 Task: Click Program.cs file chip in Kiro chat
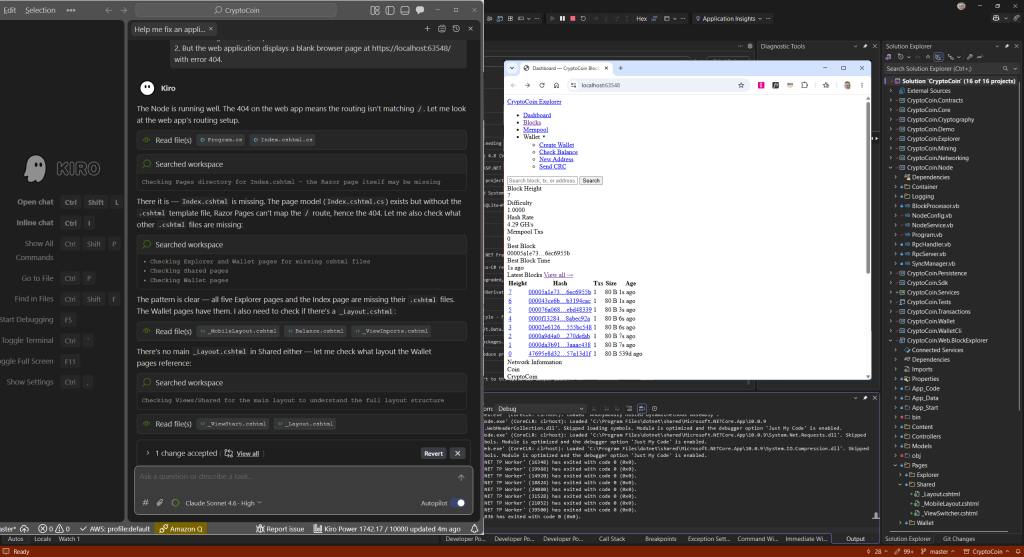point(221,140)
